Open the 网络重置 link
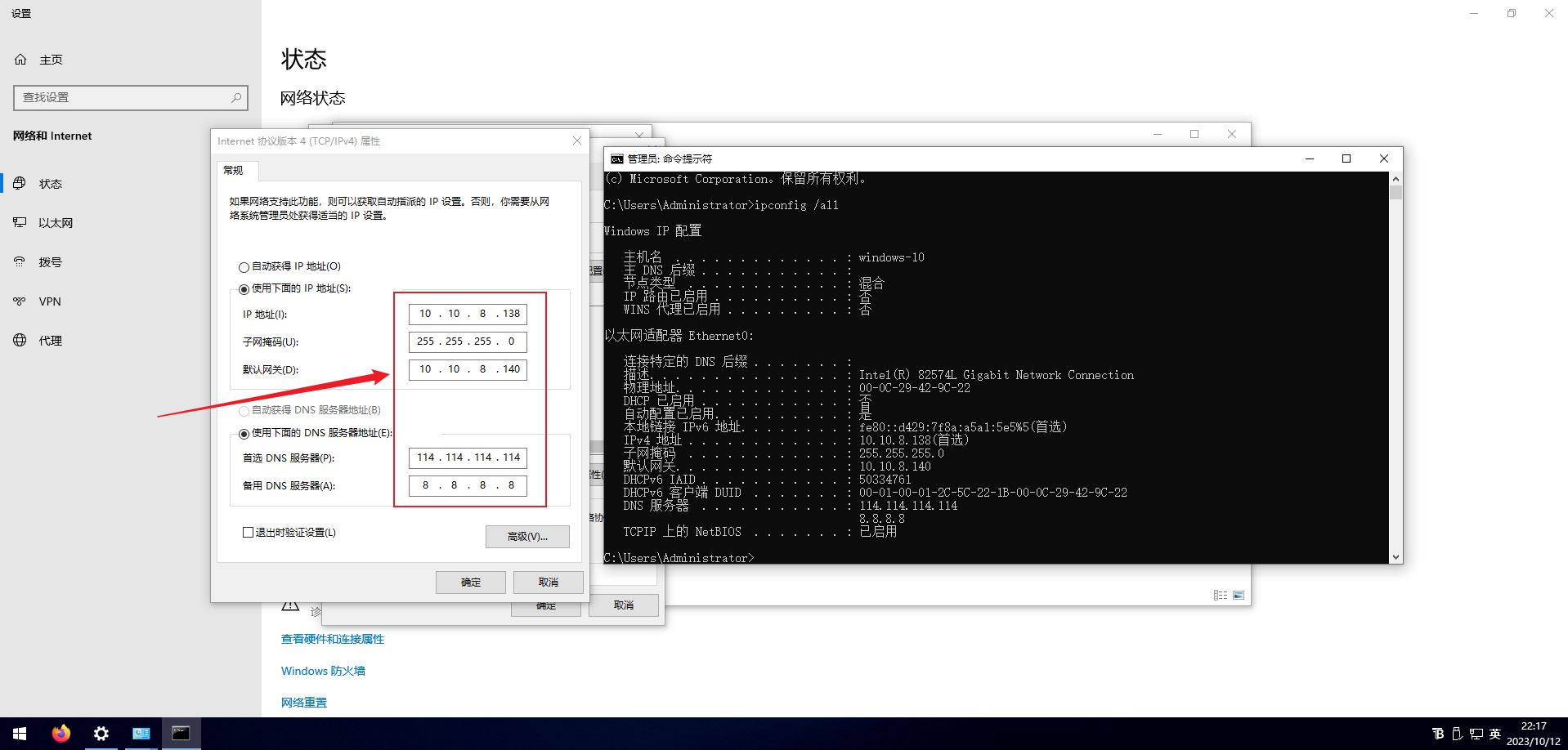Screen dimensions: 1568x750 (x=304, y=703)
